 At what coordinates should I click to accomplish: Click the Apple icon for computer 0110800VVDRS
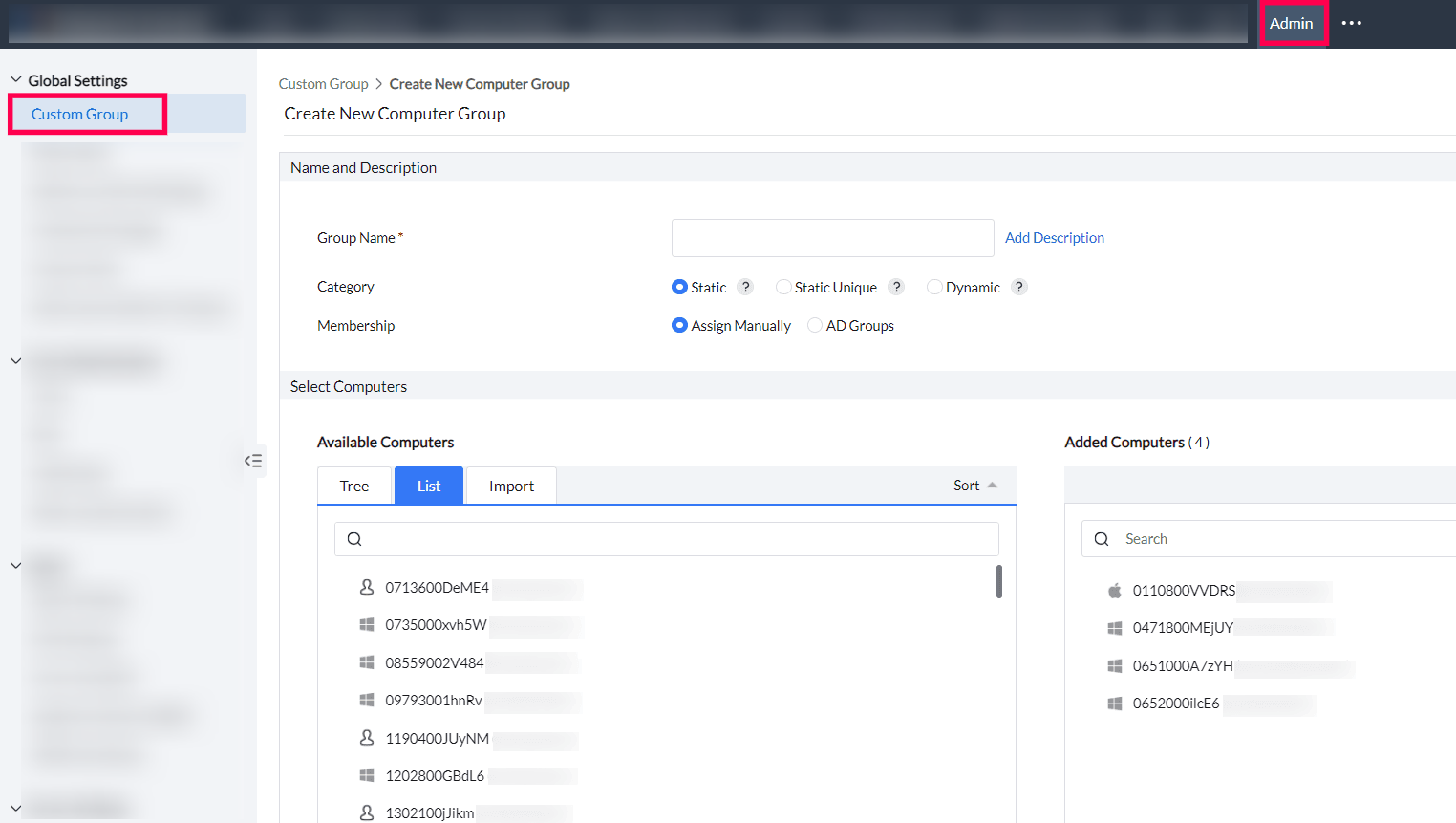tap(1114, 591)
